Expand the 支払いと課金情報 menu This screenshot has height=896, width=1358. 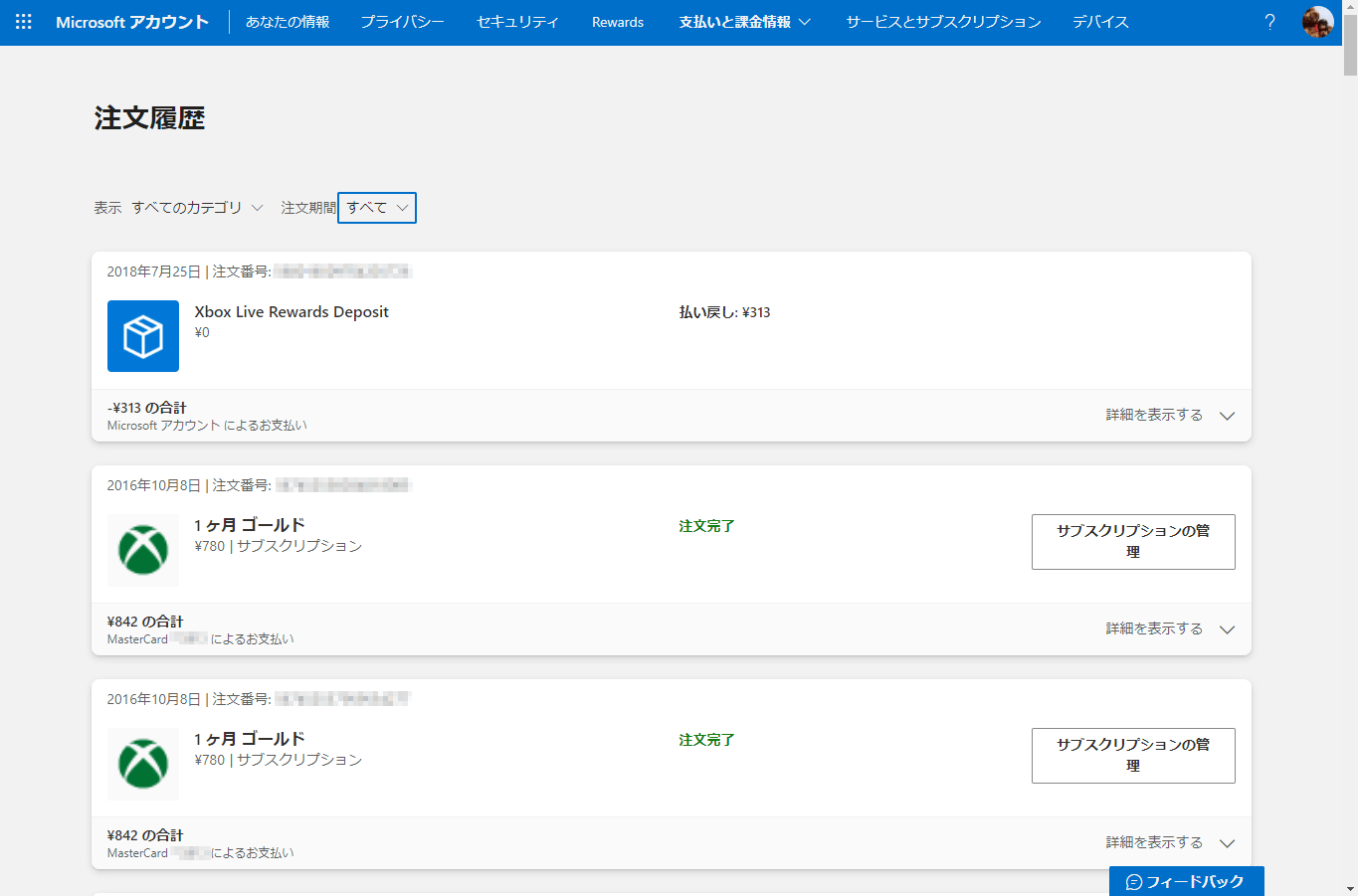tap(745, 22)
